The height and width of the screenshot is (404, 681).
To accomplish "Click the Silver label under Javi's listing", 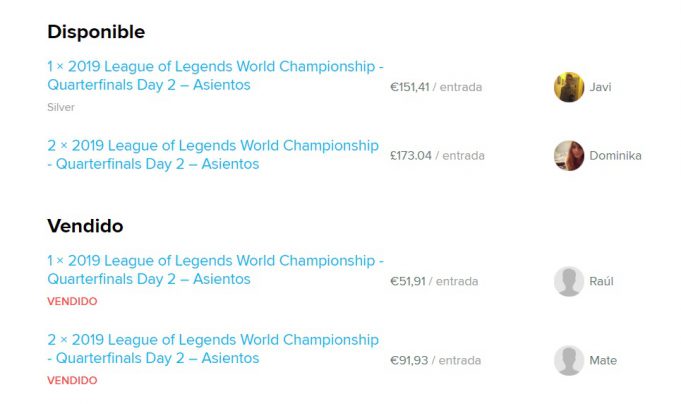I will click(61, 107).
